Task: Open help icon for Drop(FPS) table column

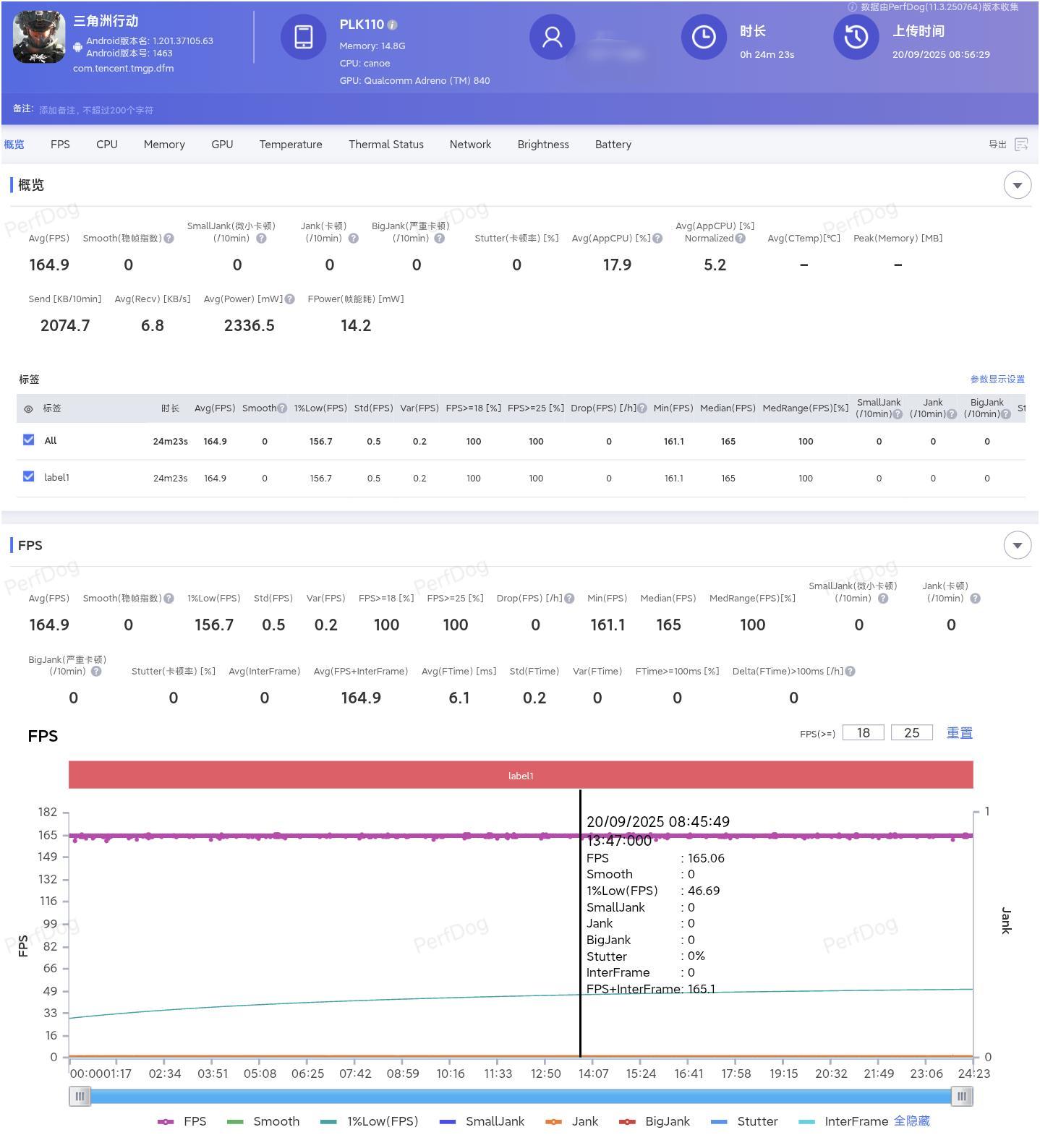Action: click(642, 408)
